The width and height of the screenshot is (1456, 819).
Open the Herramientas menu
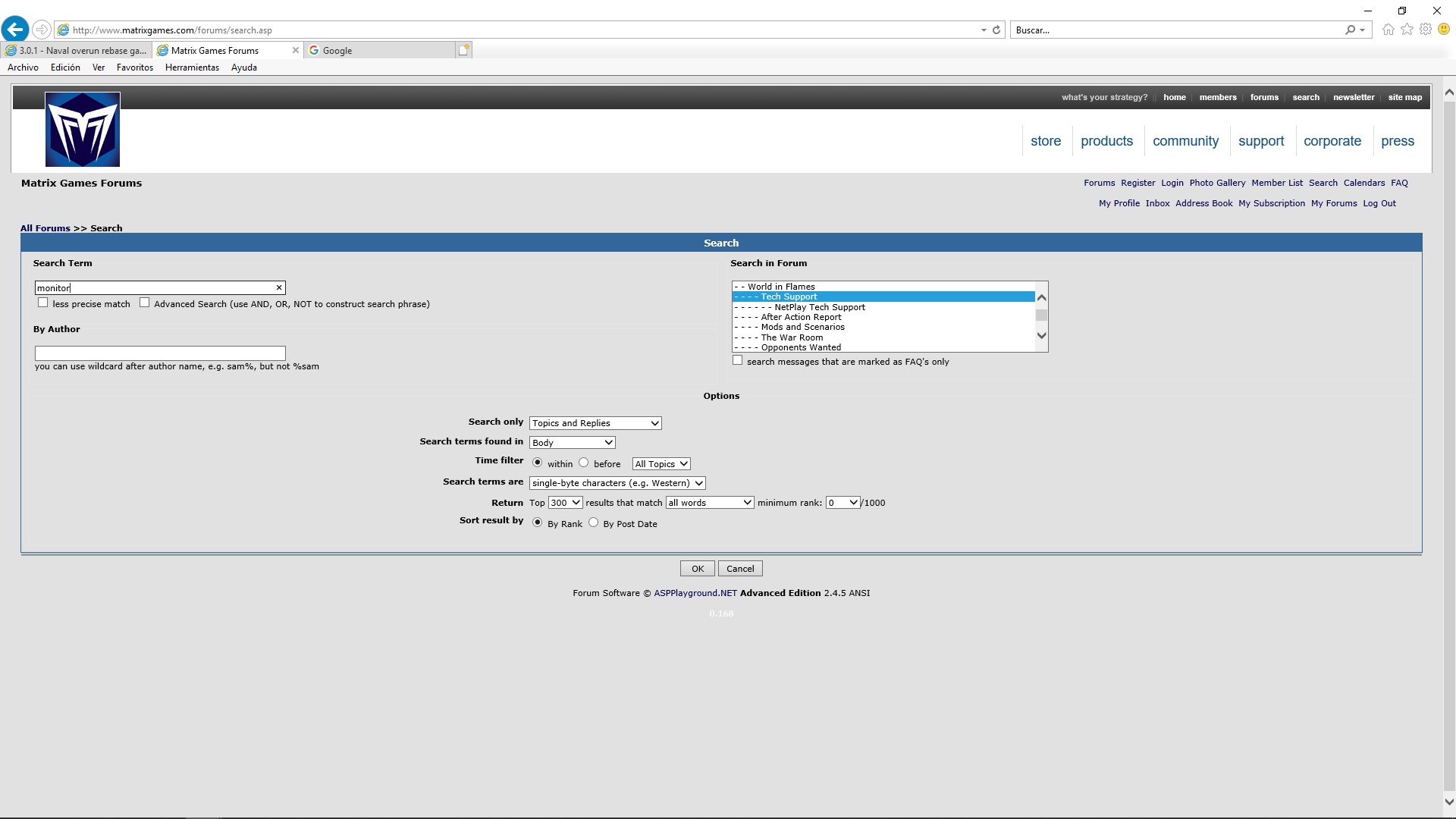(x=192, y=67)
